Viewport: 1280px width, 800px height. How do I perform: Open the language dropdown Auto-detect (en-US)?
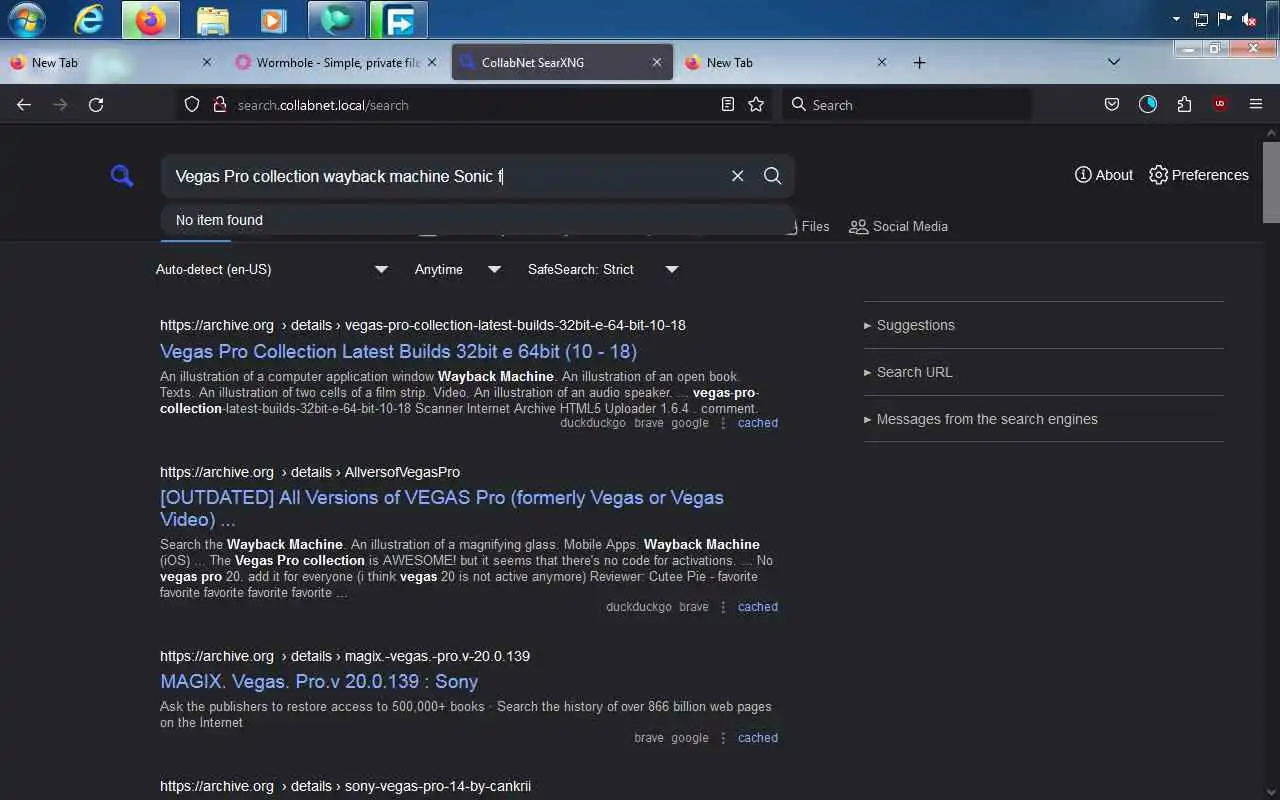(271, 269)
